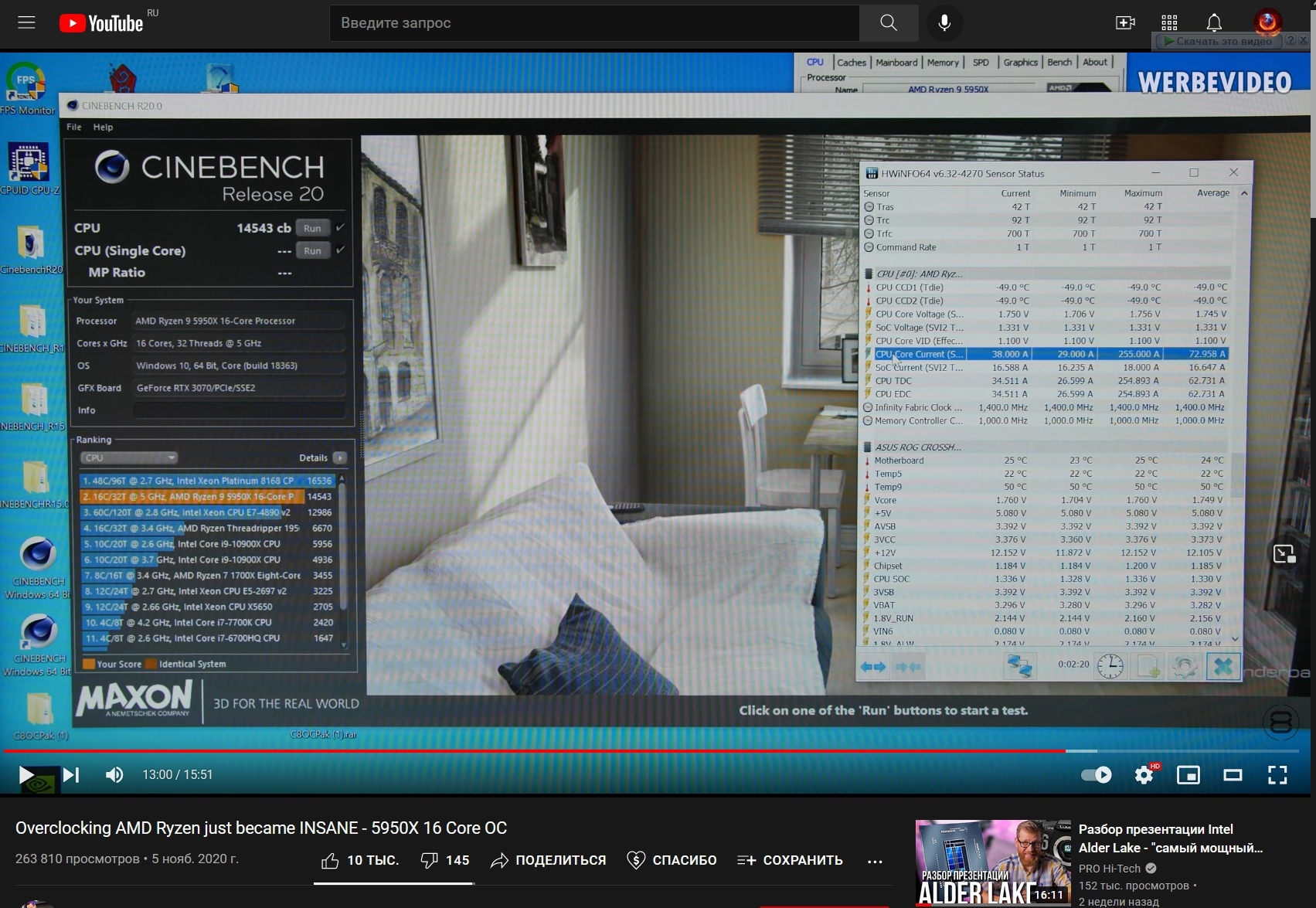The width and height of the screenshot is (1316, 908).
Task: Toggle checkbox beside CPU (Single Core) Run
Action: 340,250
